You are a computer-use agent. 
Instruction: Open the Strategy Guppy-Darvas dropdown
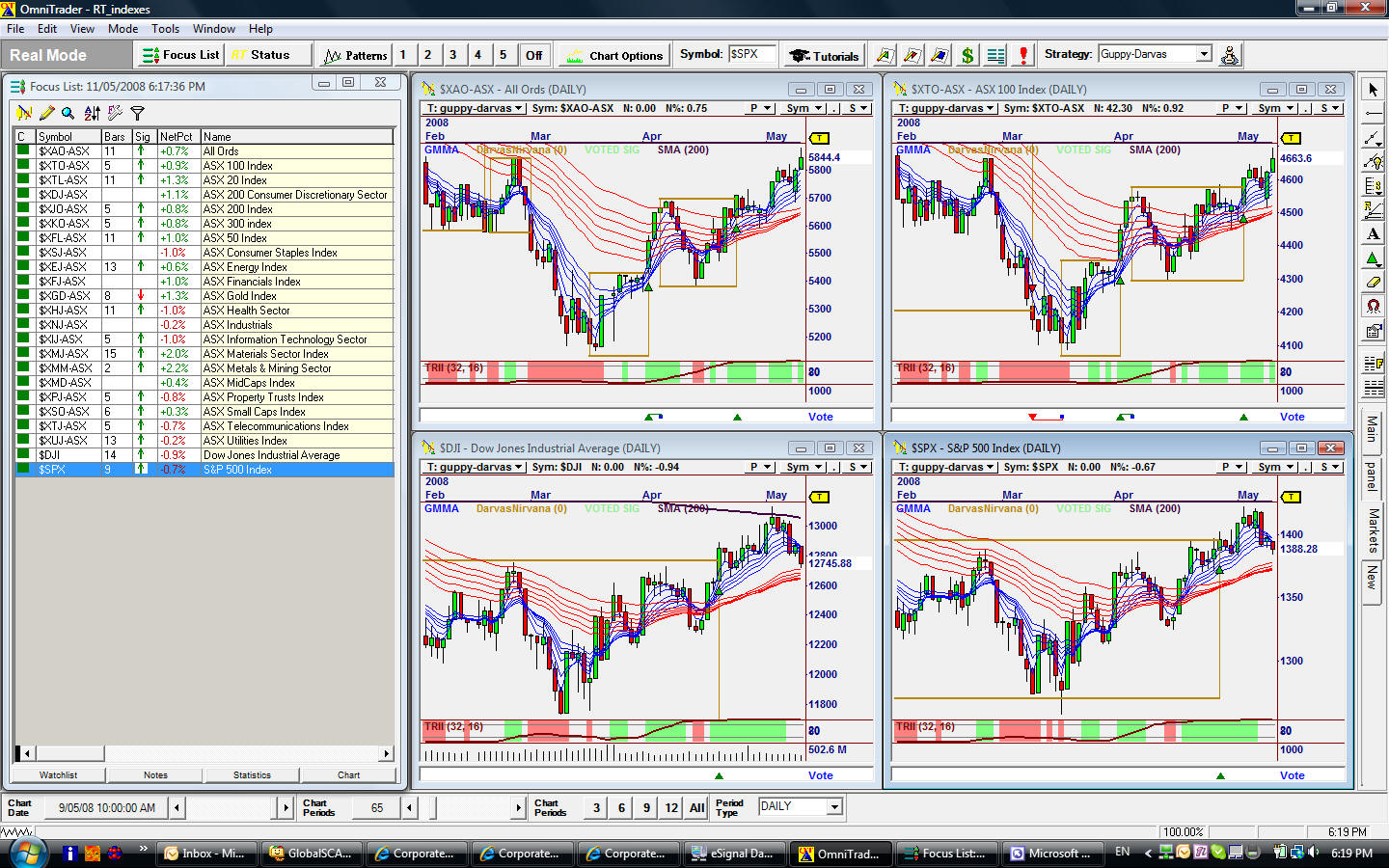tap(1204, 54)
